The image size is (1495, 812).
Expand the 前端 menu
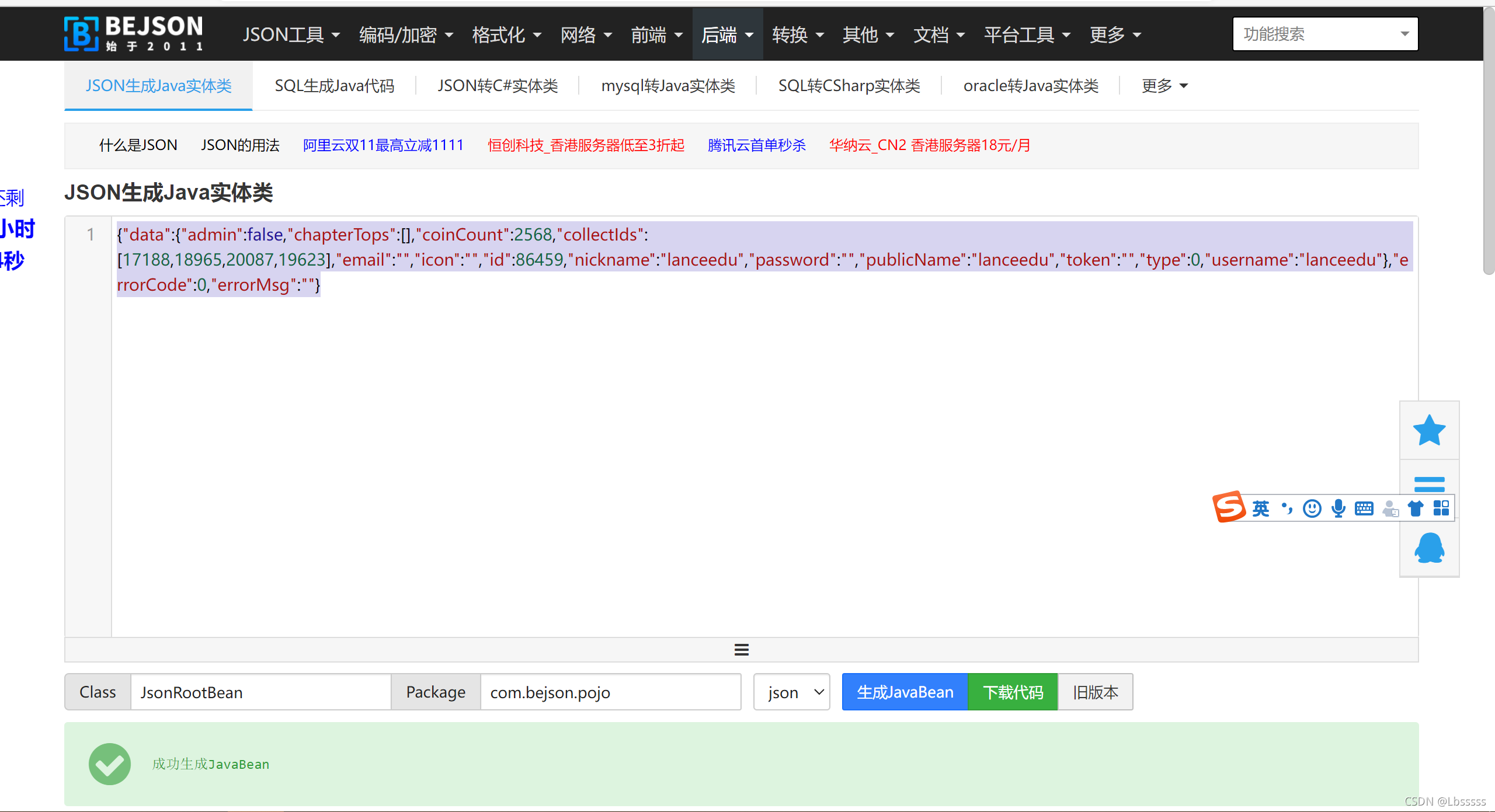pyautogui.click(x=657, y=34)
